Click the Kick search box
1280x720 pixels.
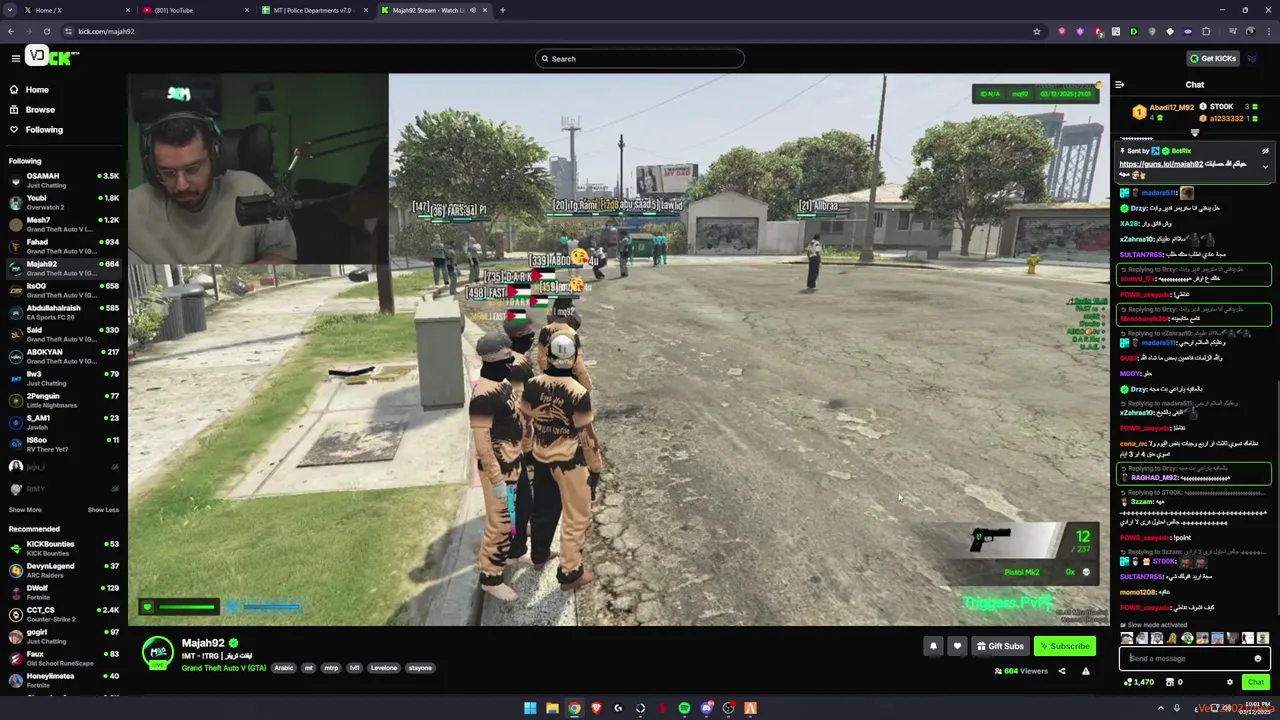coord(640,58)
